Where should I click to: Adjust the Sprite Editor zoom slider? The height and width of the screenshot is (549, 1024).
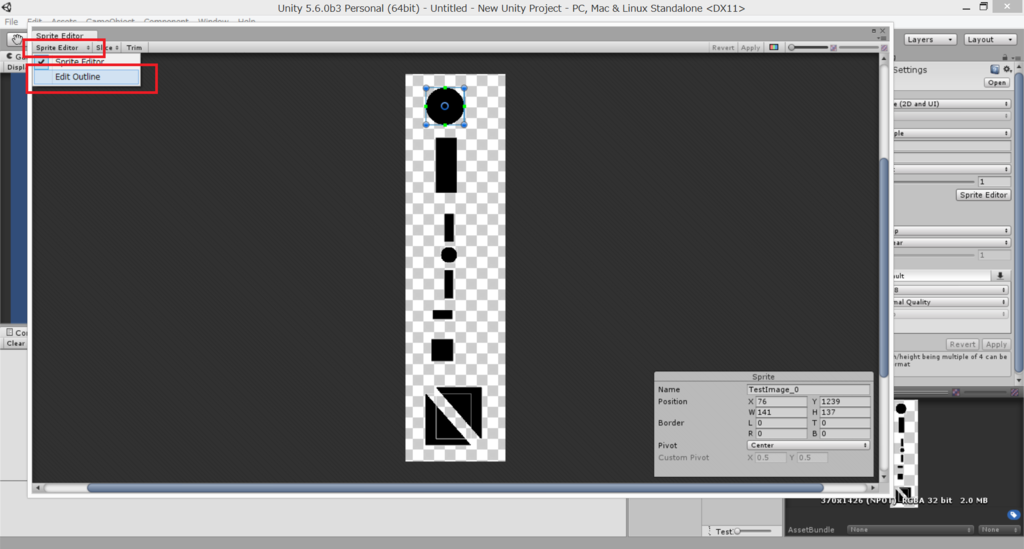coord(808,48)
